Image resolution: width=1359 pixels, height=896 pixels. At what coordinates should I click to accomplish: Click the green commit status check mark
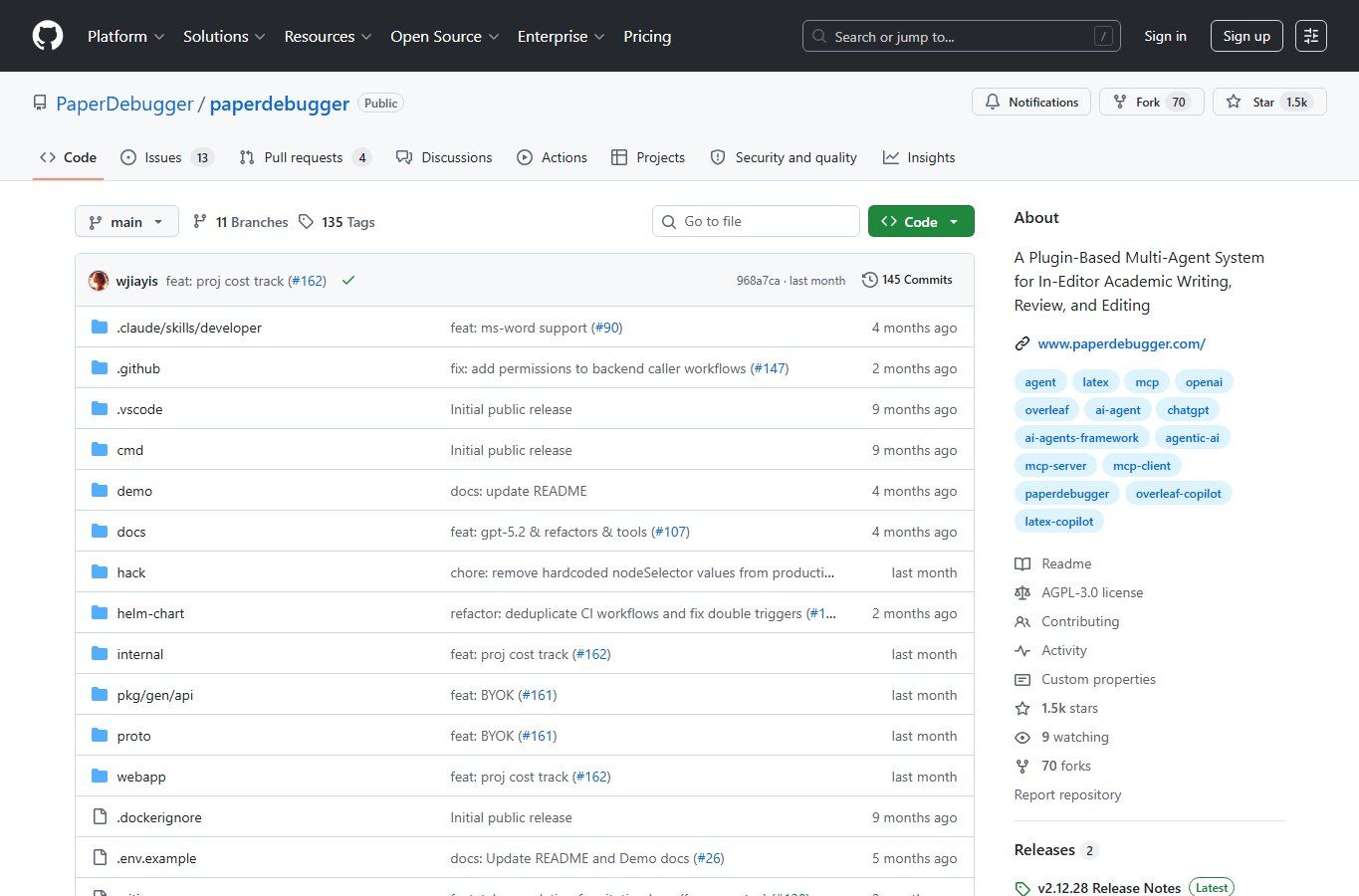pyautogui.click(x=348, y=281)
